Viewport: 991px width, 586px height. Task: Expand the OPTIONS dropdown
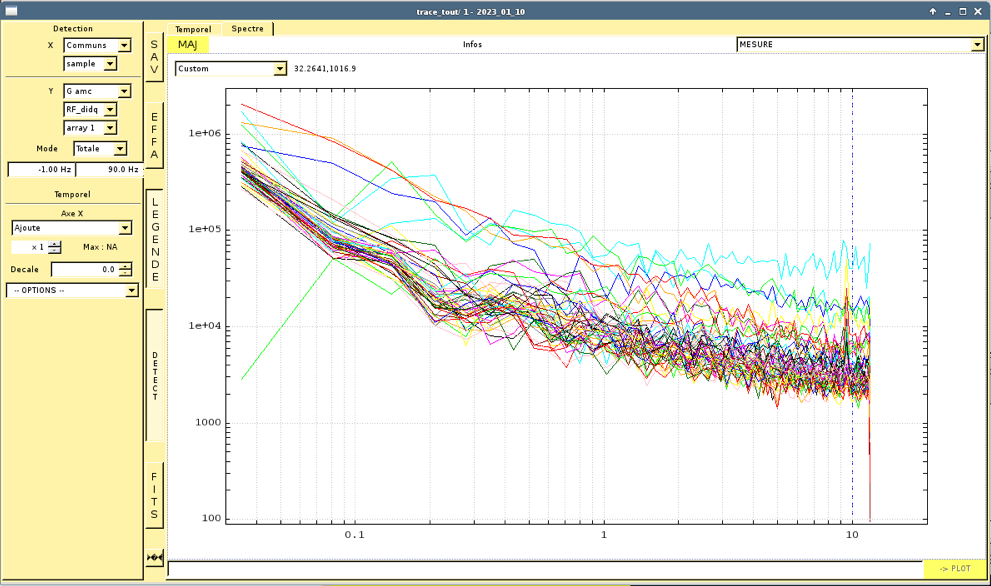tap(72, 290)
